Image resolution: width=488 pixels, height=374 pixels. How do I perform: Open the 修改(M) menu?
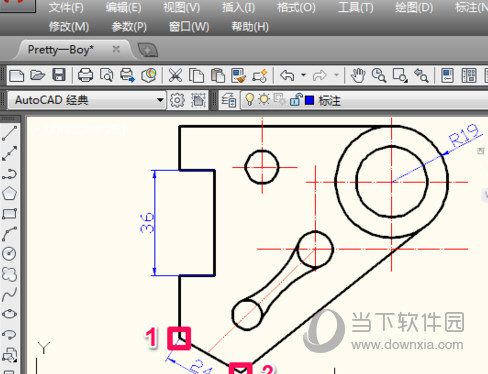coord(69,26)
